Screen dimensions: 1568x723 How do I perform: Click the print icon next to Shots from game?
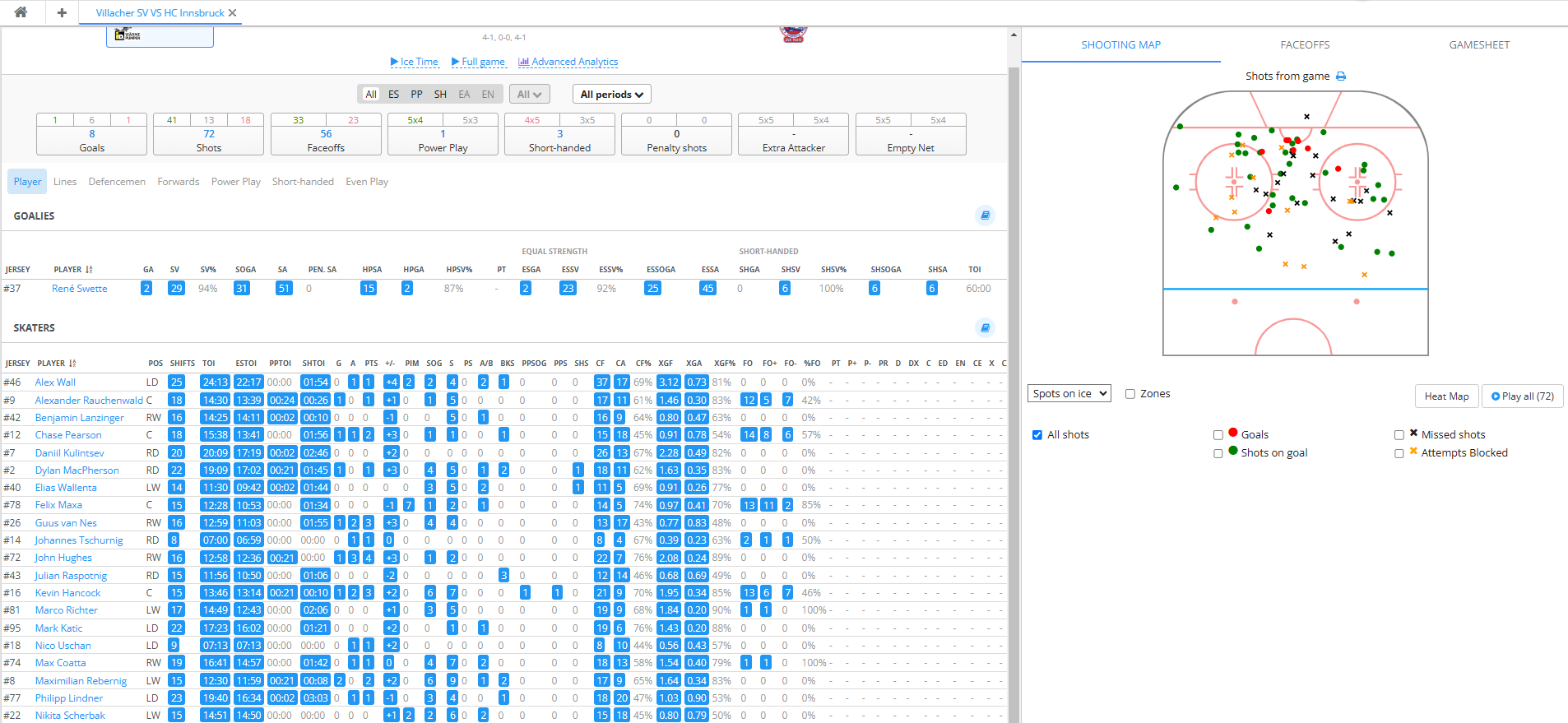click(x=1341, y=76)
